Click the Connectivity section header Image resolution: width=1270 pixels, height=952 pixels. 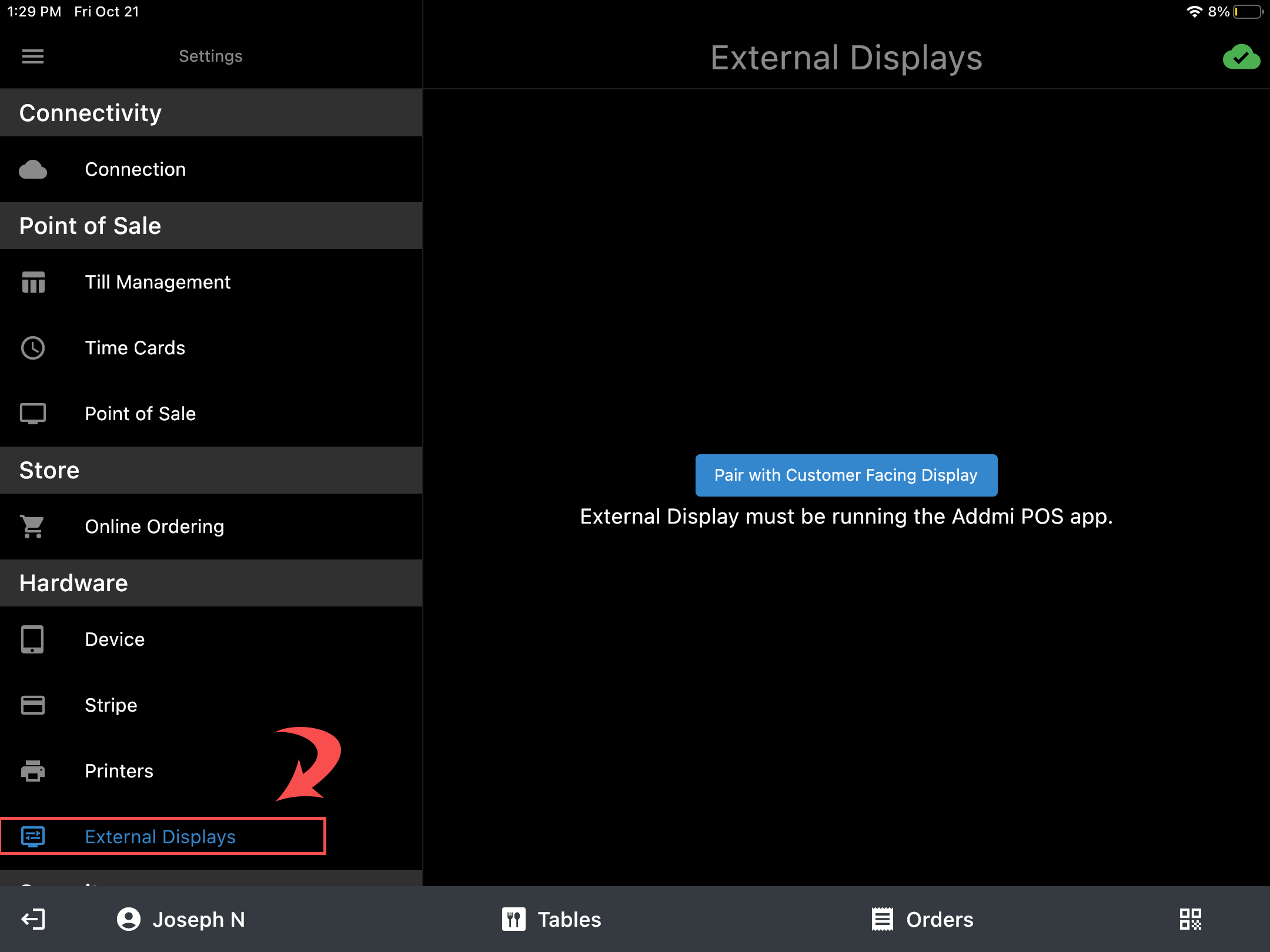[90, 113]
